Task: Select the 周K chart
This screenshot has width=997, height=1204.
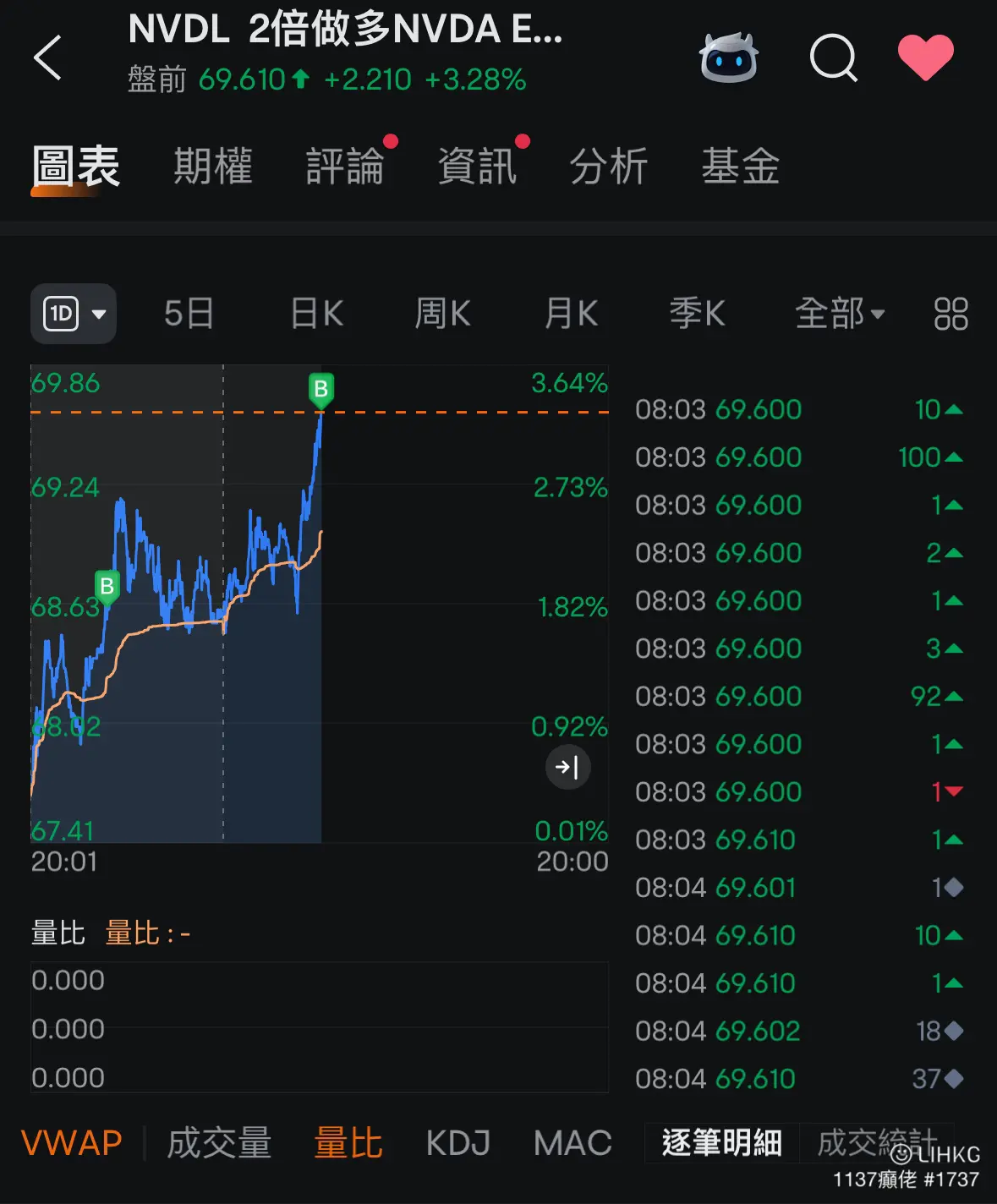Action: [442, 314]
